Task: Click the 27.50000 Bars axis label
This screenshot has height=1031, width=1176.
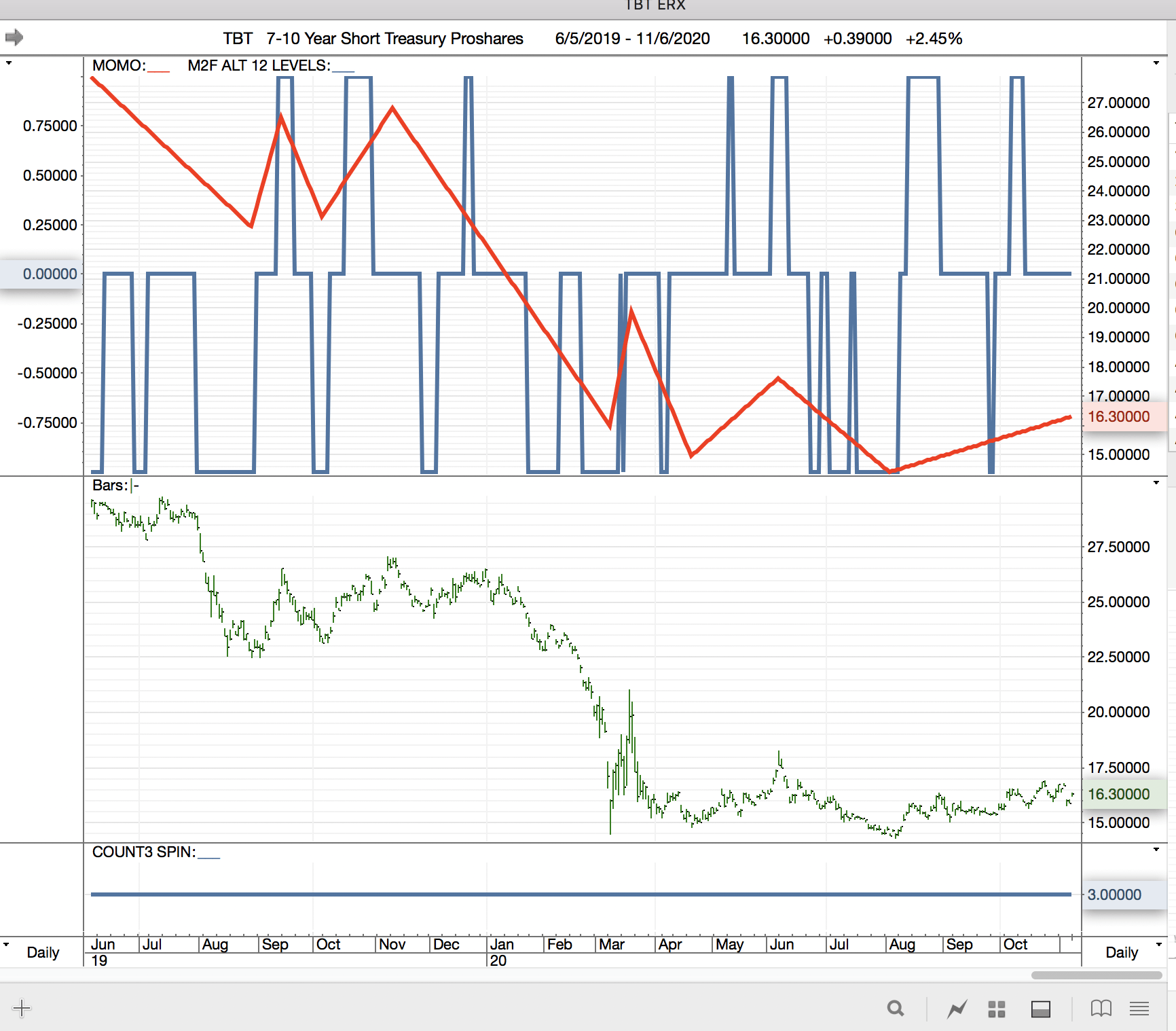Action: coord(1118,547)
